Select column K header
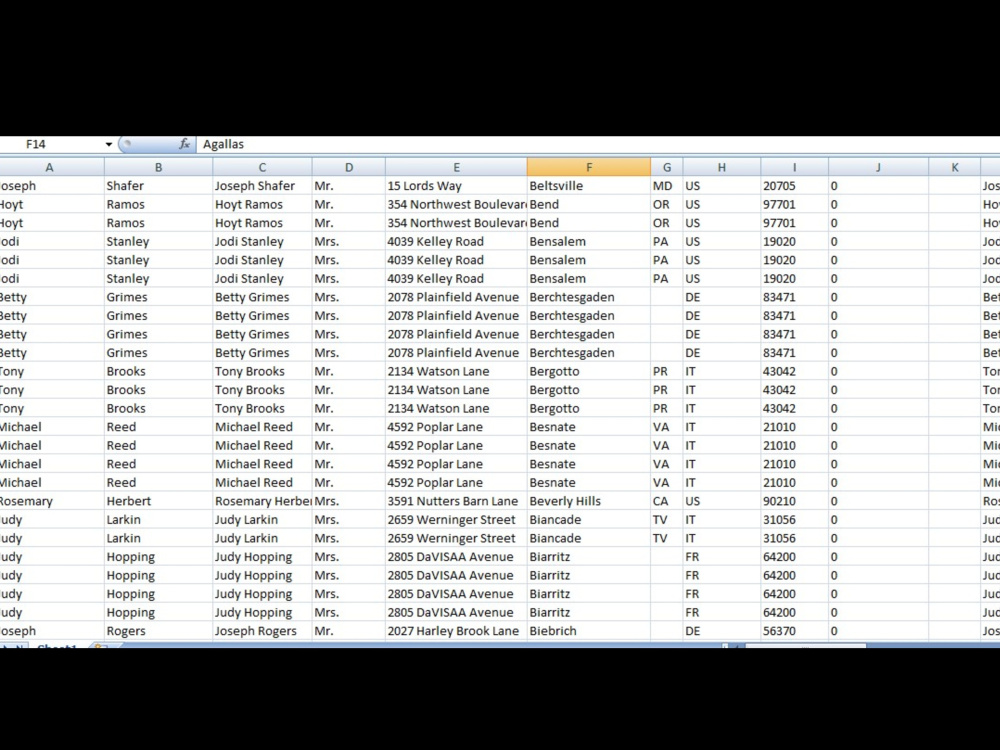Image resolution: width=1000 pixels, height=750 pixels. (x=955, y=167)
